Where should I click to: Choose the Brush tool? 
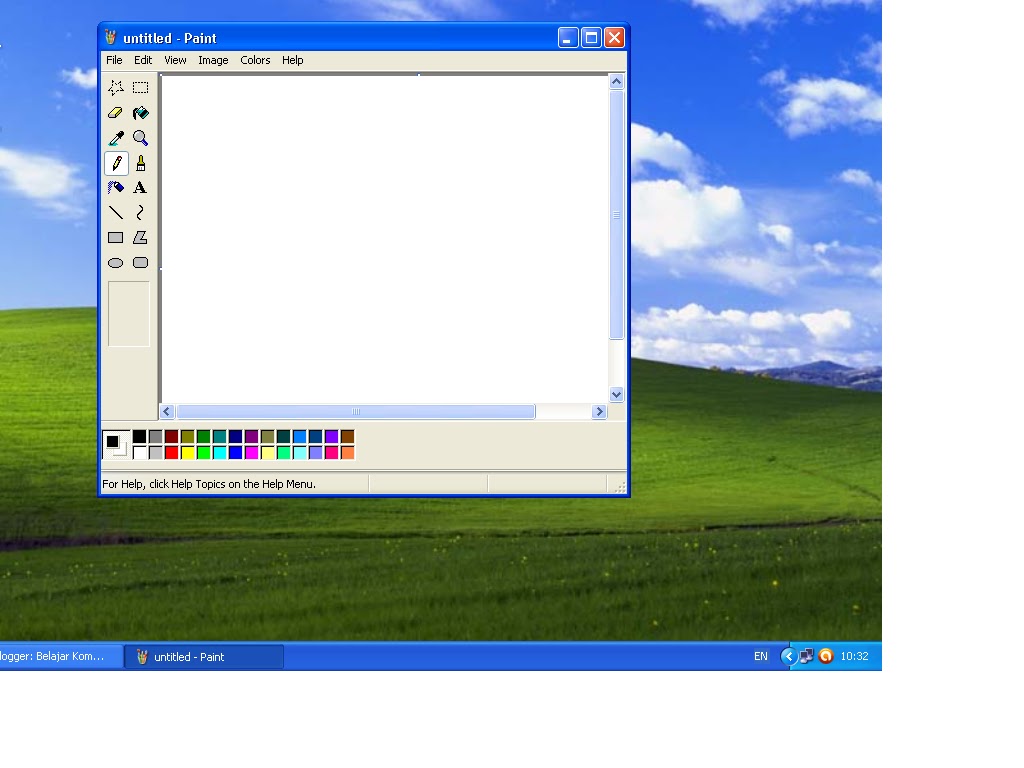140,163
